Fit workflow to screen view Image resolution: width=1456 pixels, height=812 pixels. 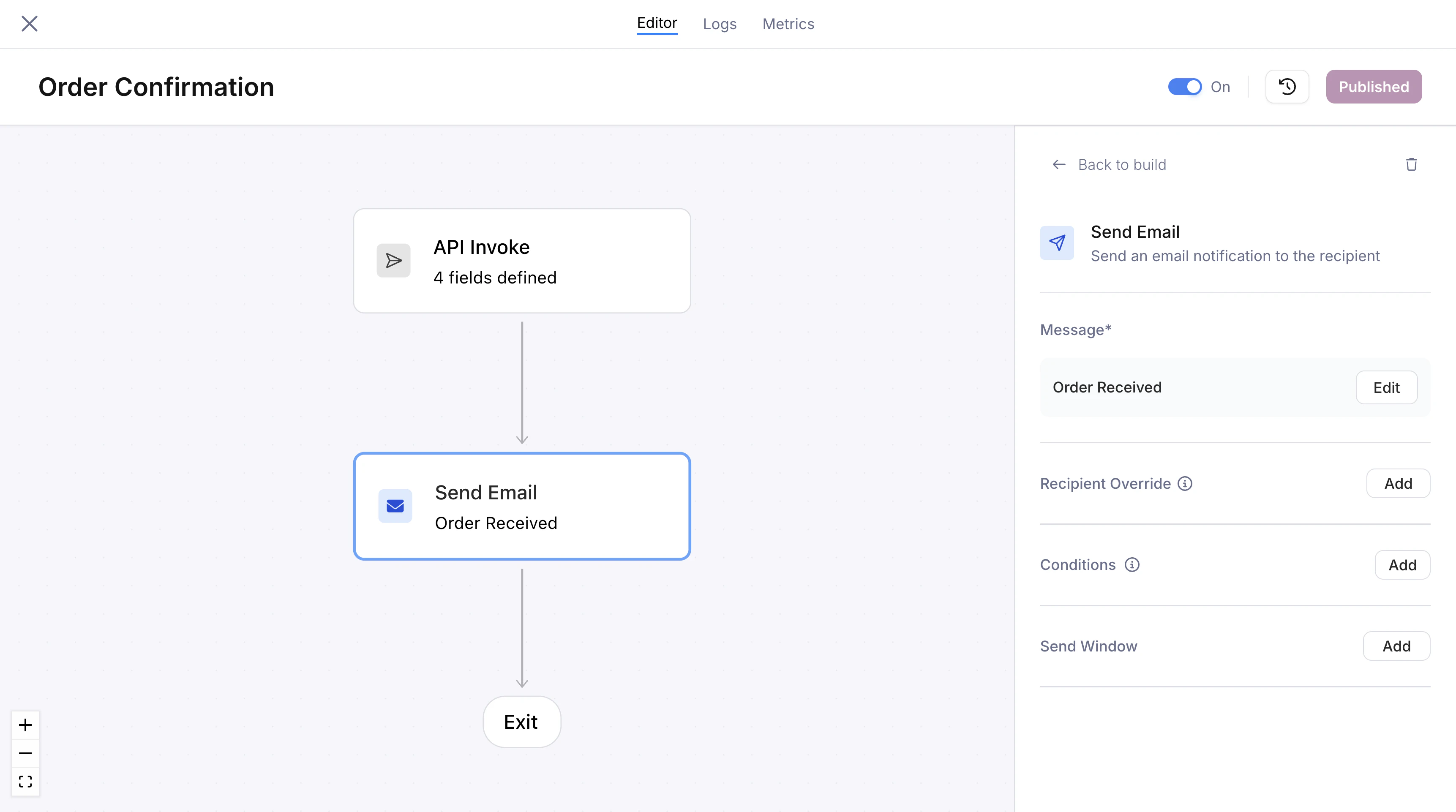(25, 782)
